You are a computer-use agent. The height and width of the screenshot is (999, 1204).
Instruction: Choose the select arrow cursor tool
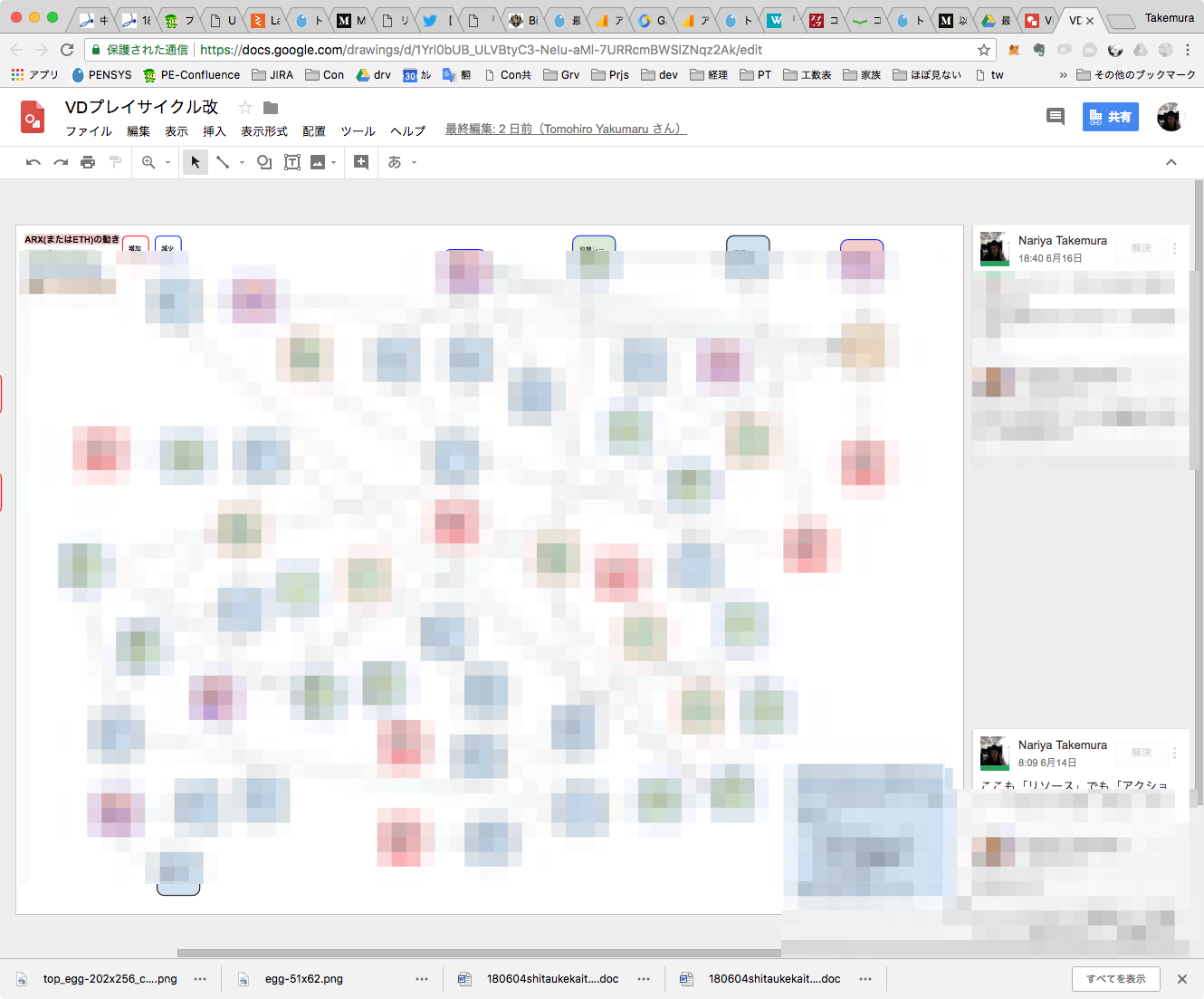(196, 162)
